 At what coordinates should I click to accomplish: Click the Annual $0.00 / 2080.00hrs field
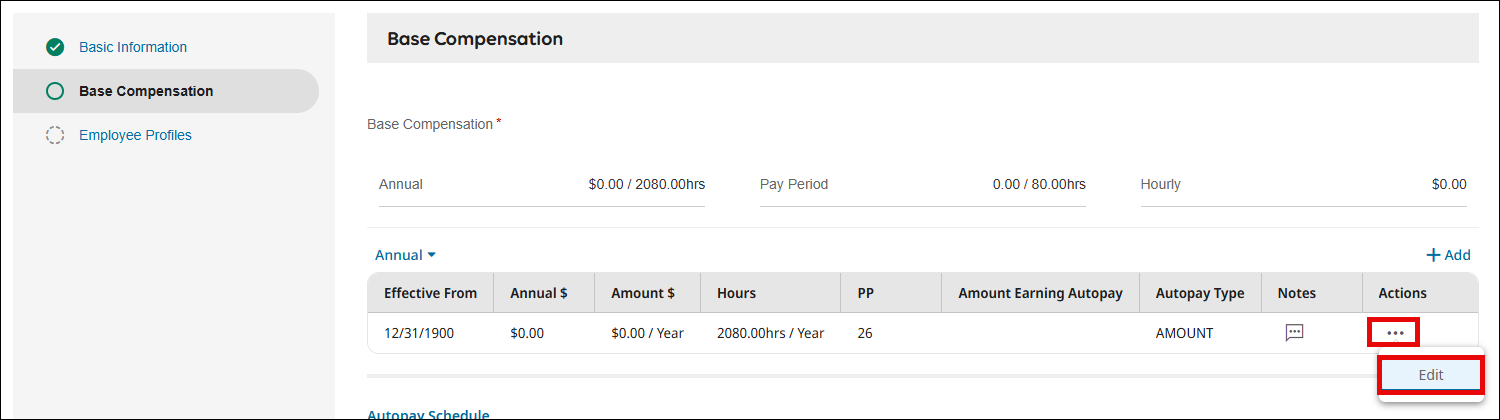point(542,185)
